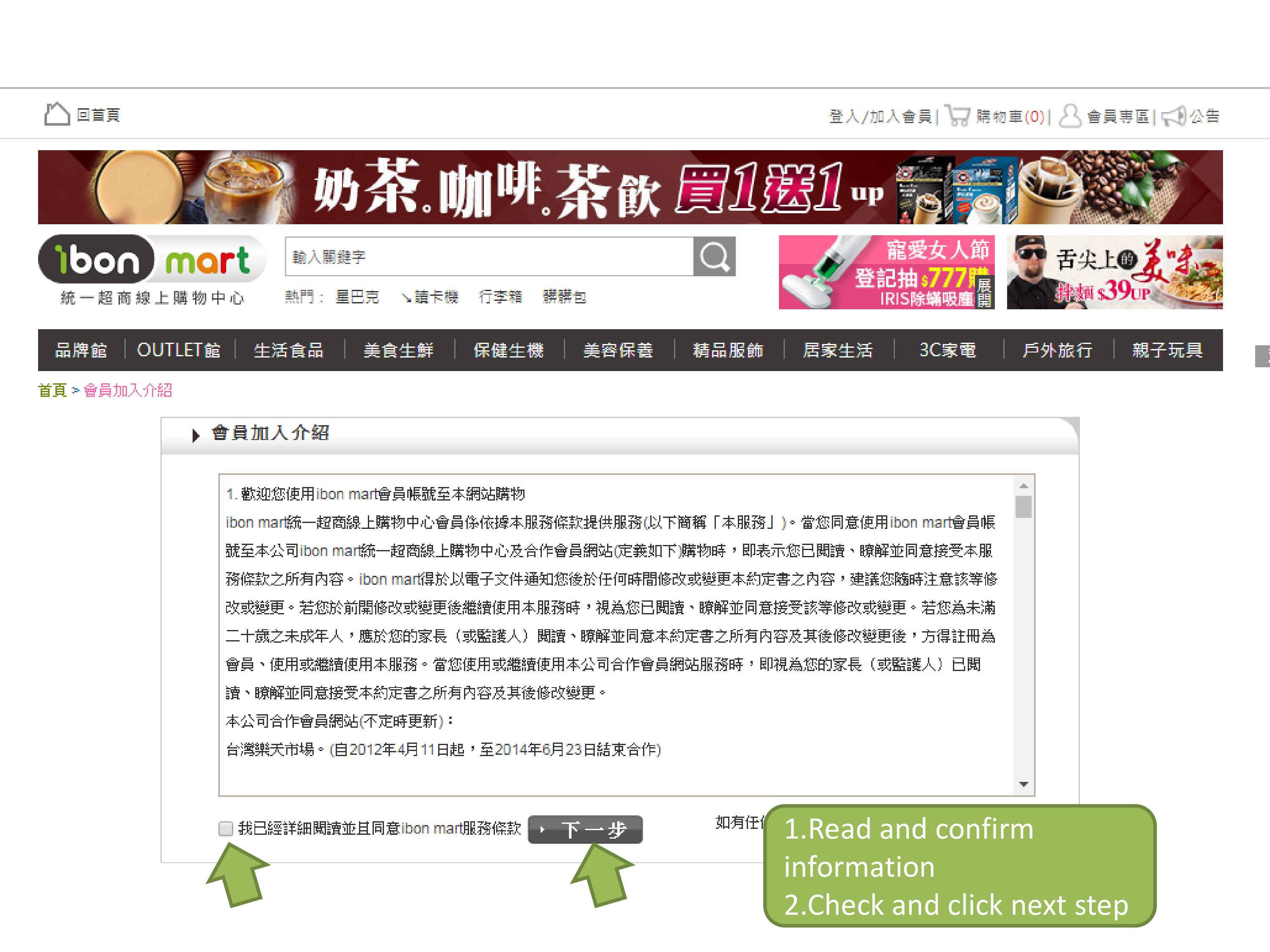Open the milk tea coffee banner
Screen dimensions: 1270x952
tap(630, 187)
